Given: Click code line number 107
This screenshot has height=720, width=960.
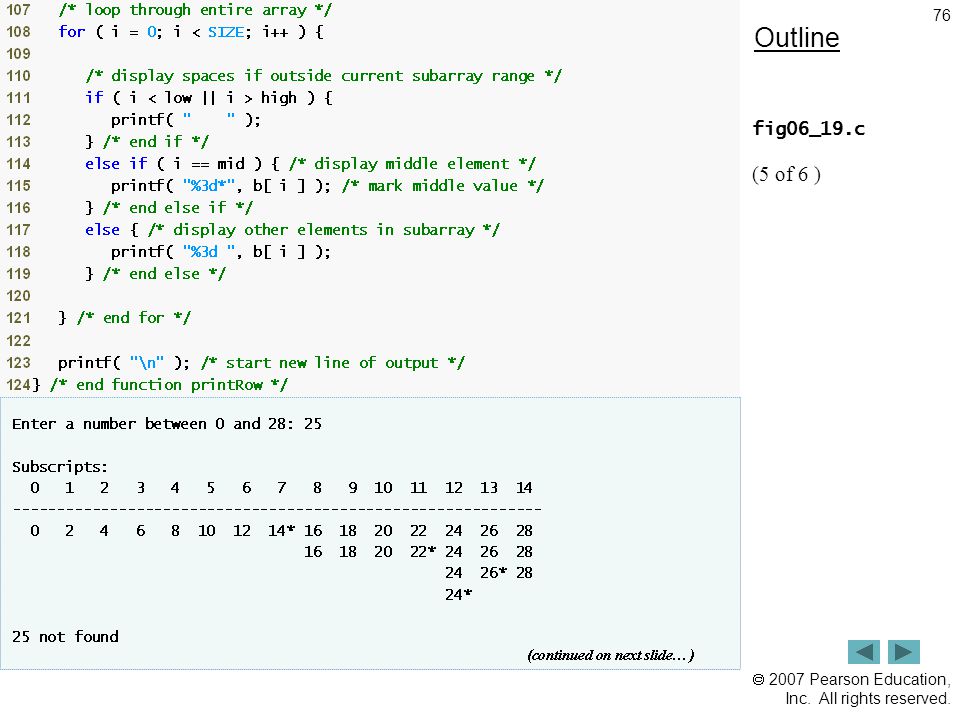Looking at the screenshot, I should point(18,10).
